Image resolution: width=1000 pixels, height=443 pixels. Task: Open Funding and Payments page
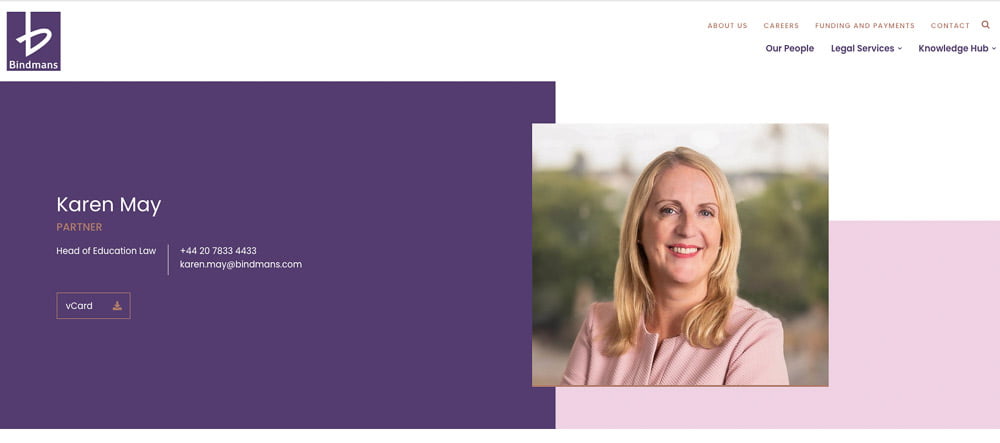(864, 25)
